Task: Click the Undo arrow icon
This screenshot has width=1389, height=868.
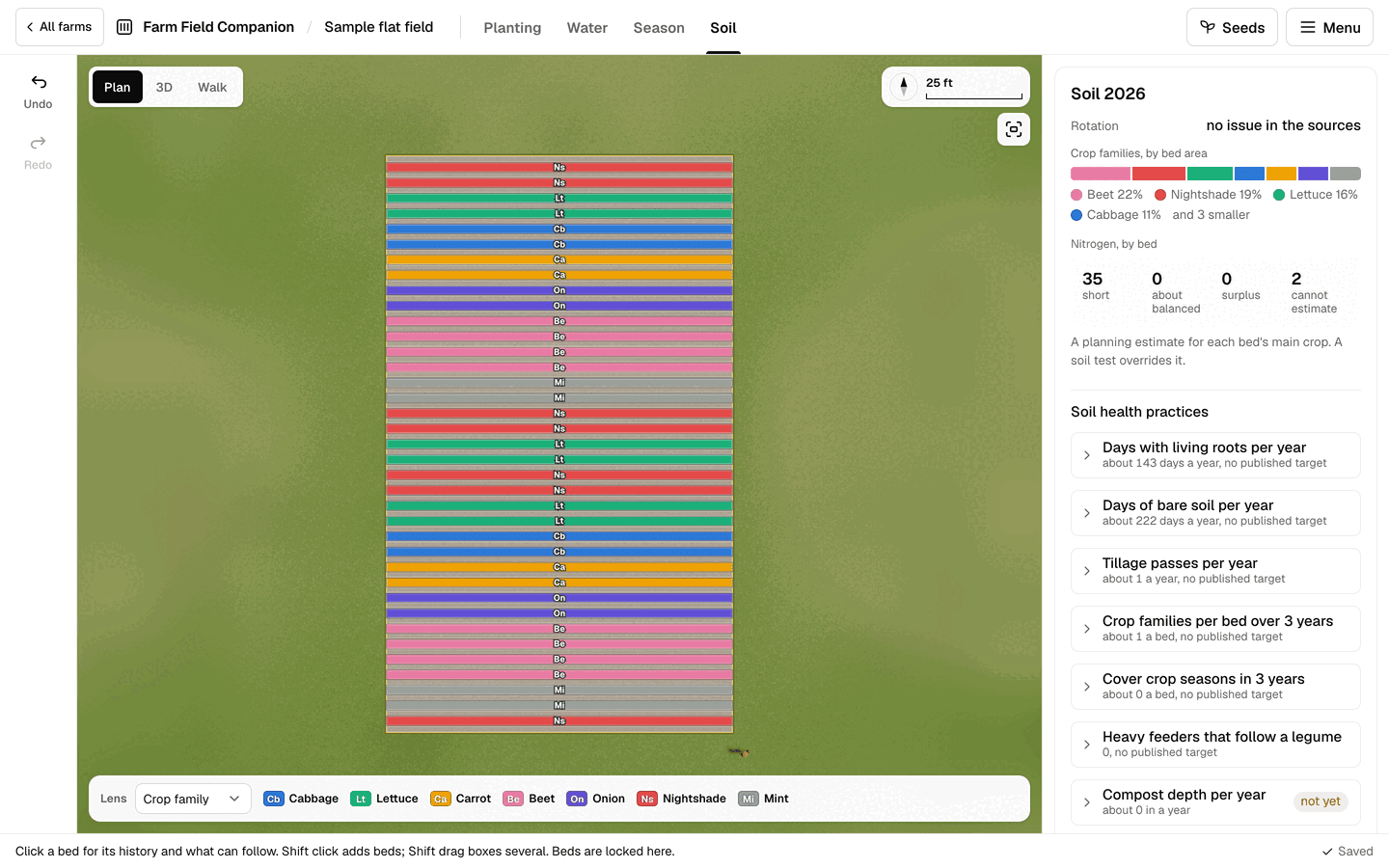Action: tap(39, 82)
